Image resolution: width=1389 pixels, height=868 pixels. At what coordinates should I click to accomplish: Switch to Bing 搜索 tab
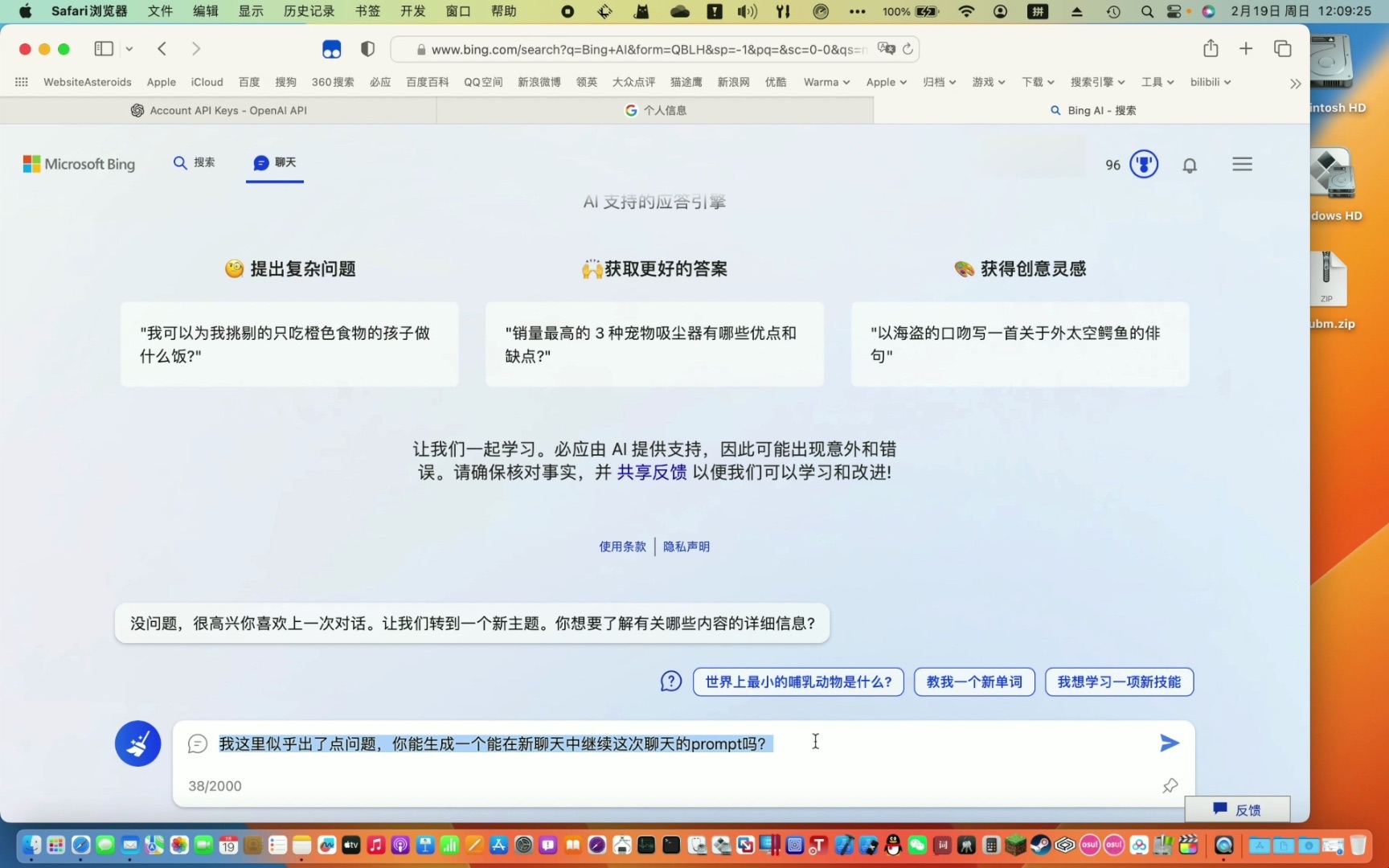(194, 163)
